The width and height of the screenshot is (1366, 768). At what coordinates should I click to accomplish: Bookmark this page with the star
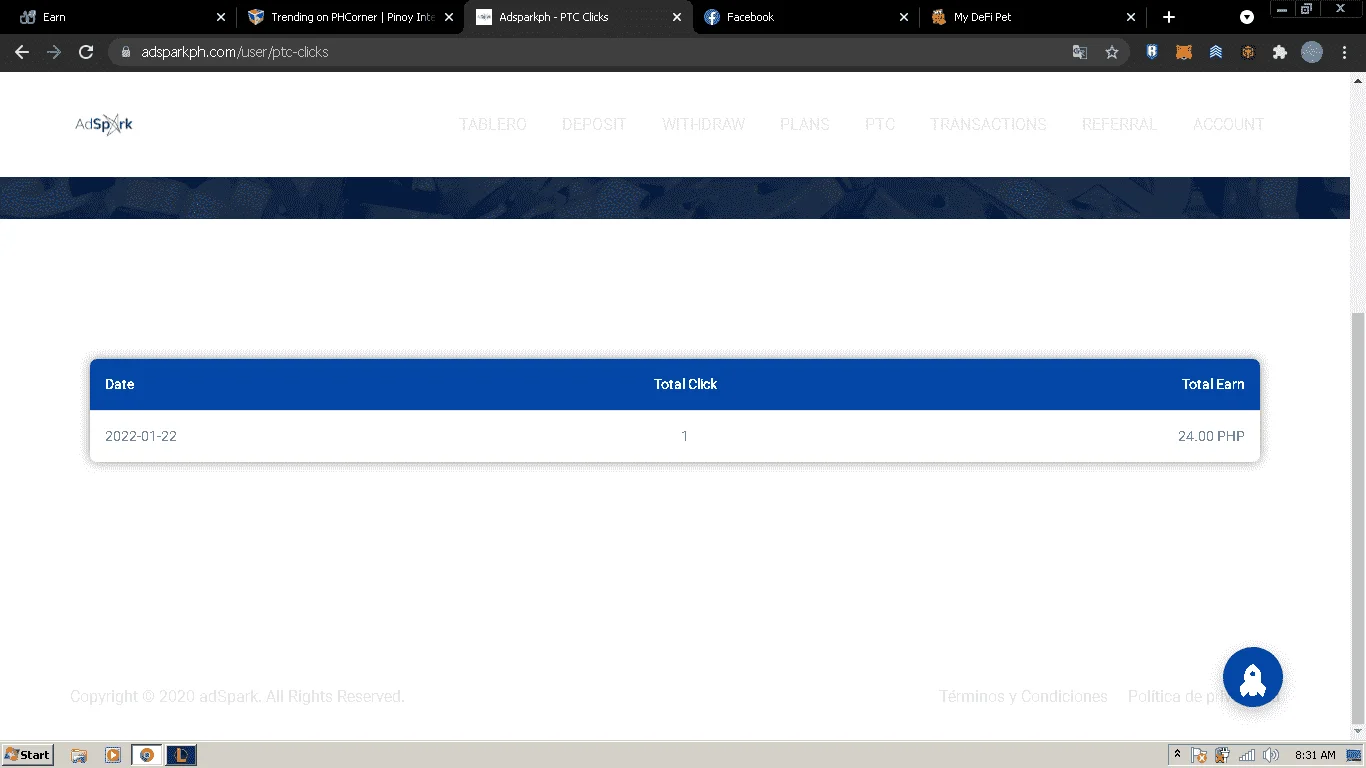[x=1112, y=52]
